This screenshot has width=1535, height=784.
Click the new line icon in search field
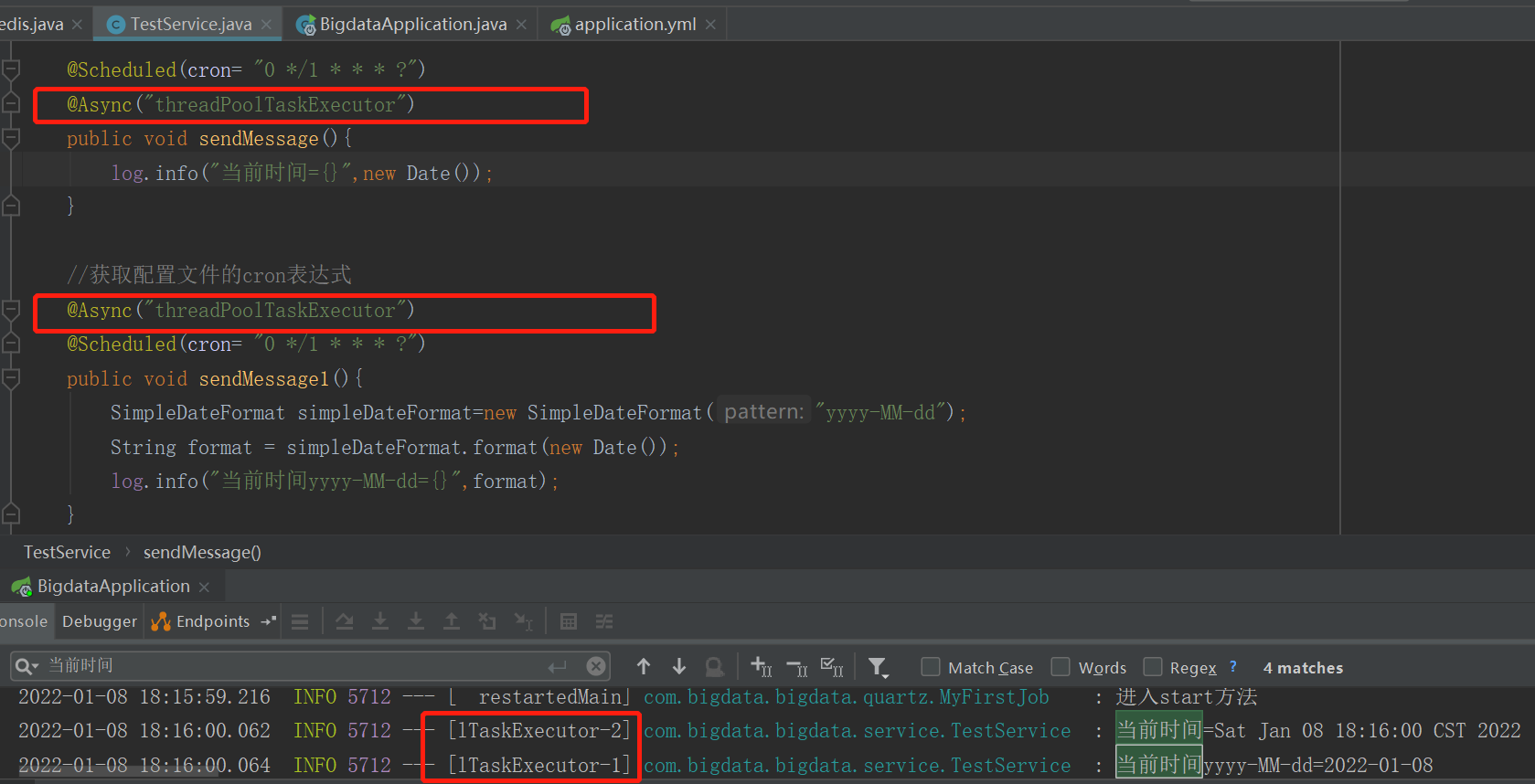558,666
